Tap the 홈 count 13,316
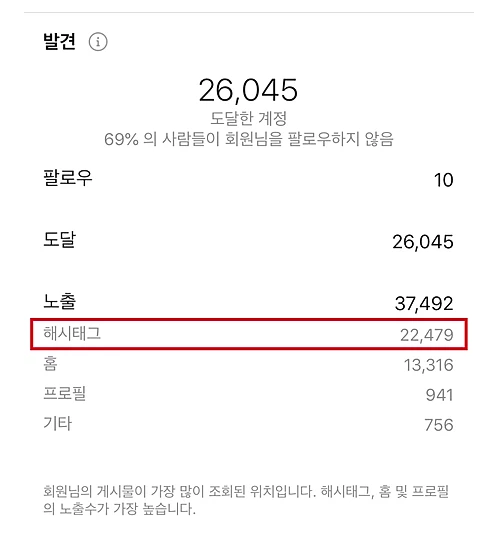Viewport: 502px width, 541px height. pos(429,365)
